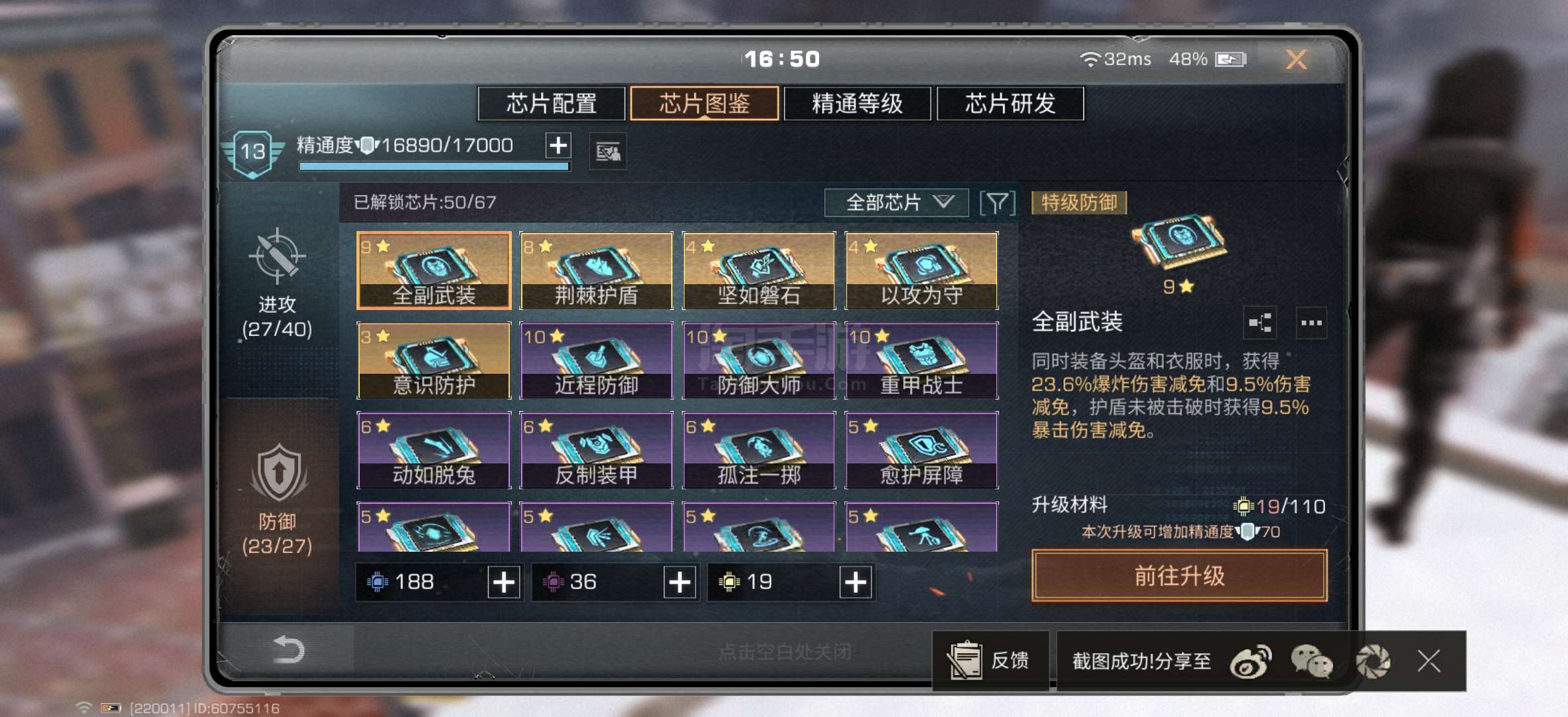Screen dimensions: 1568x717
Task: Switch to the 芯片配置 tab
Action: 551,104
